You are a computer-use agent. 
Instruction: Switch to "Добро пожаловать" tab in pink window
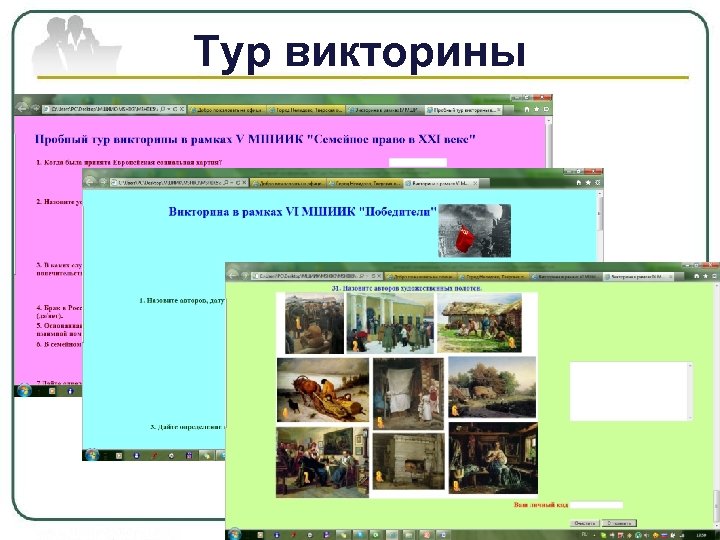(x=227, y=110)
